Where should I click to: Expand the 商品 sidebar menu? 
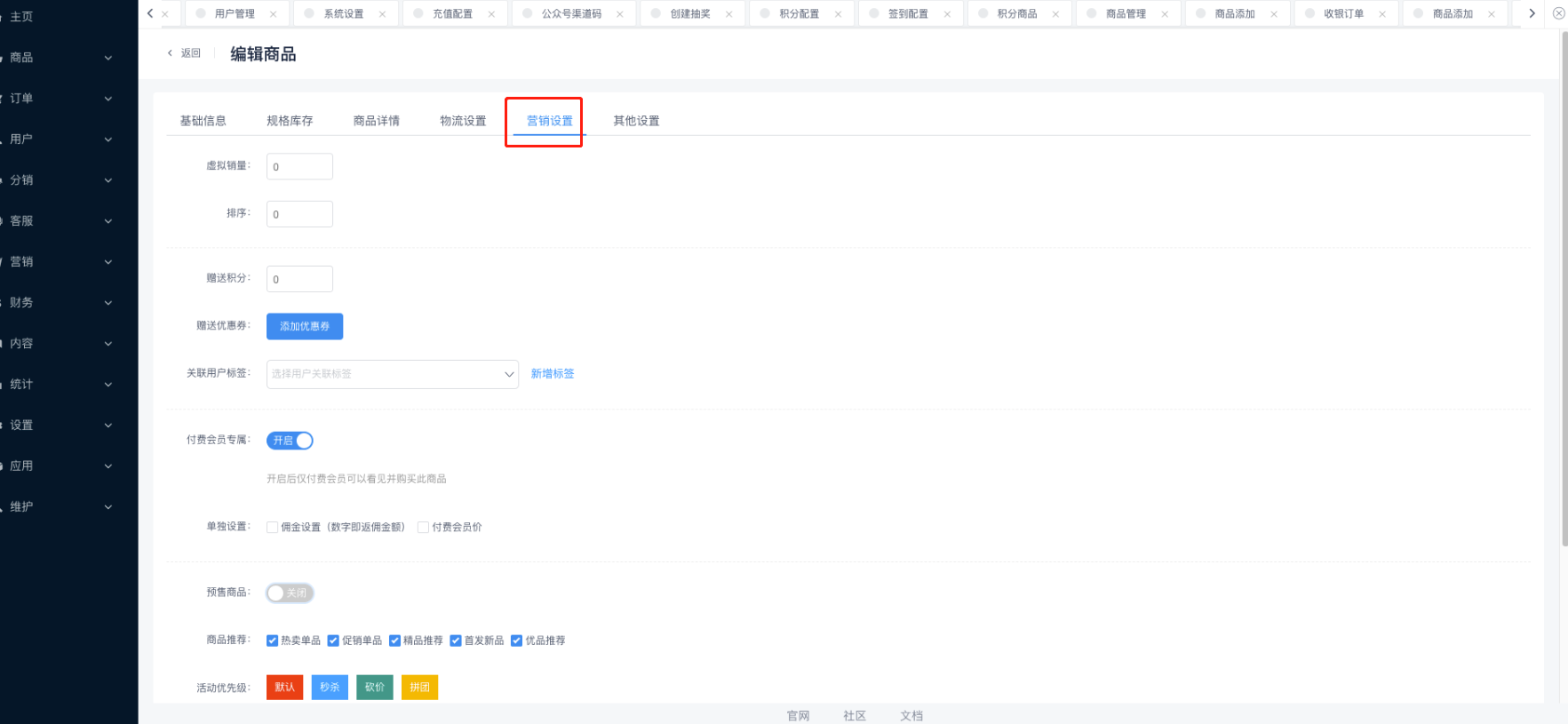click(58, 58)
